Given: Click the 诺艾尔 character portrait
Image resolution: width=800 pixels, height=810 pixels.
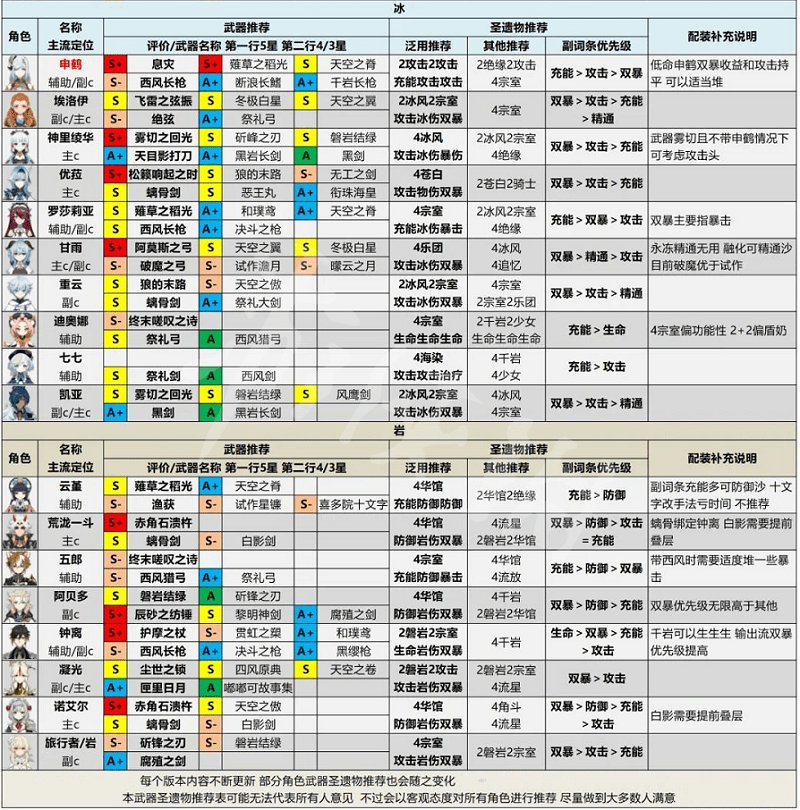Looking at the screenshot, I should [x=20, y=715].
